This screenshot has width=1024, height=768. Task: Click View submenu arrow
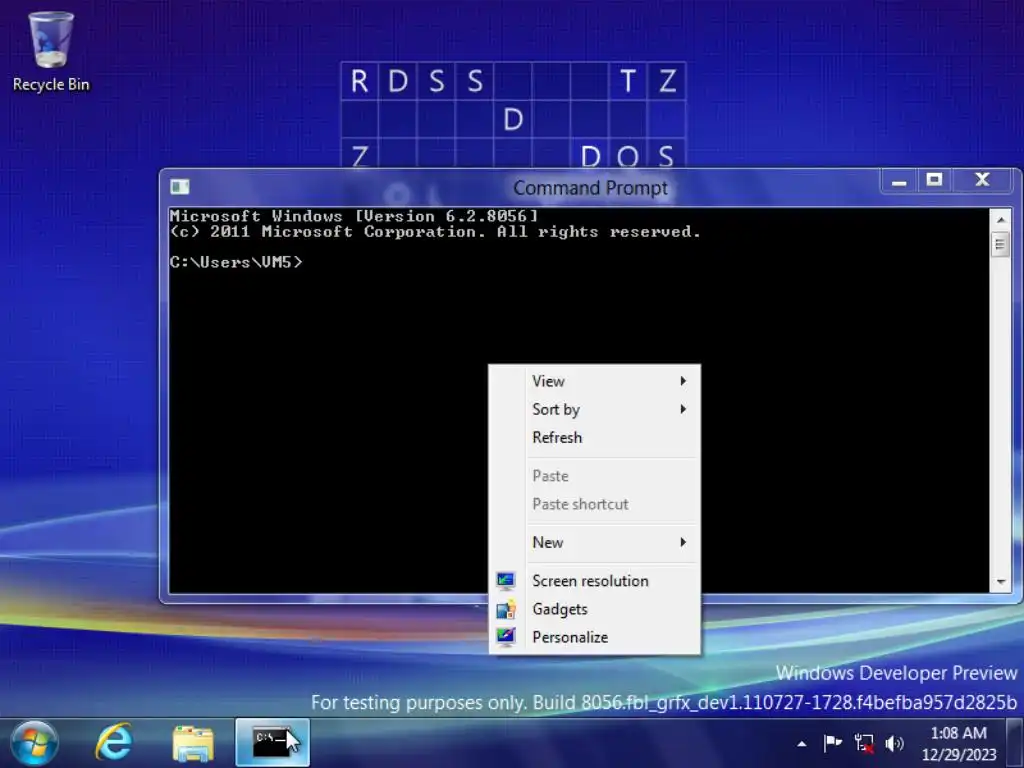coord(683,381)
